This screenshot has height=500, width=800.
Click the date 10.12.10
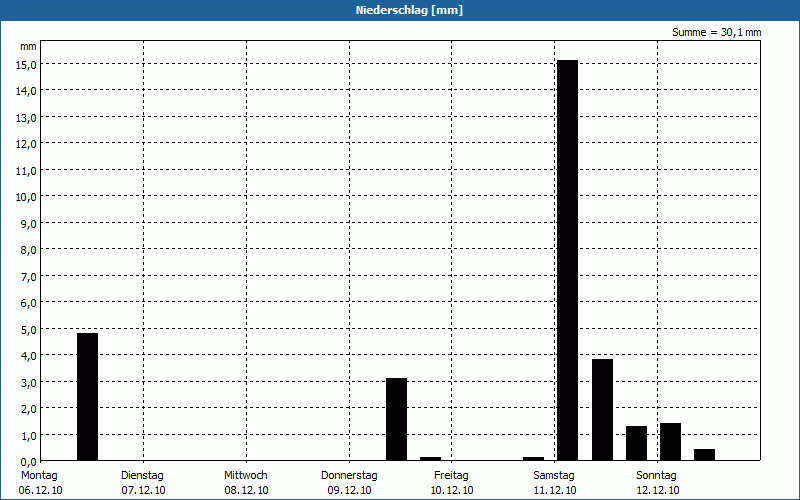452,491
